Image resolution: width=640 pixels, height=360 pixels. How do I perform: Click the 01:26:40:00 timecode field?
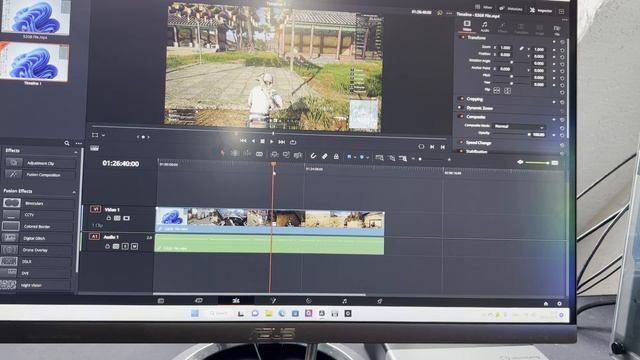pos(120,163)
